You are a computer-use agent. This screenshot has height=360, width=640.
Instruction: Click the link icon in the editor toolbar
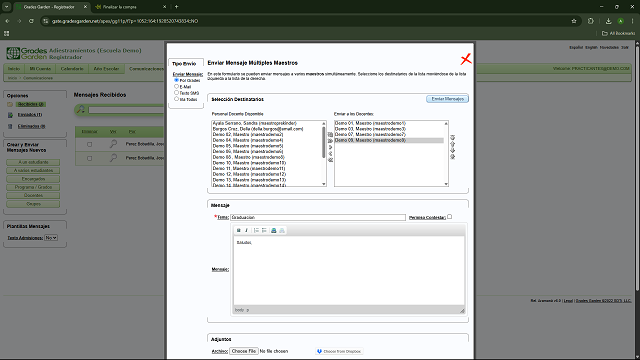tap(274, 231)
